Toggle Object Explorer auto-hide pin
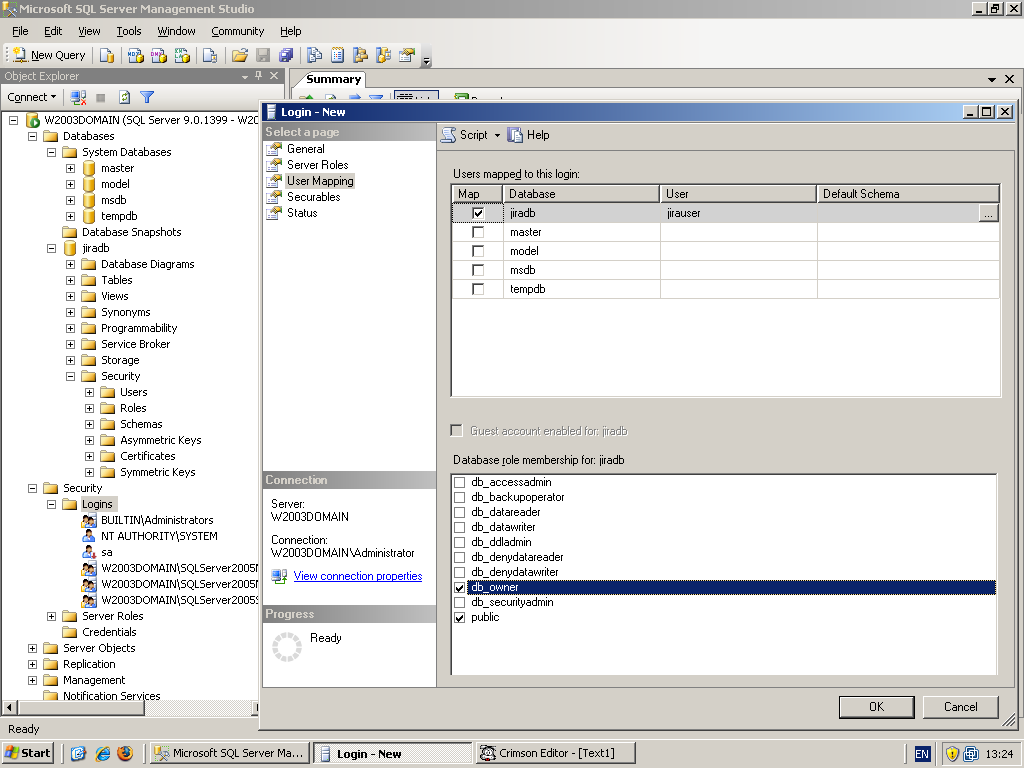Screen dimensions: 1024x768 [259, 76]
